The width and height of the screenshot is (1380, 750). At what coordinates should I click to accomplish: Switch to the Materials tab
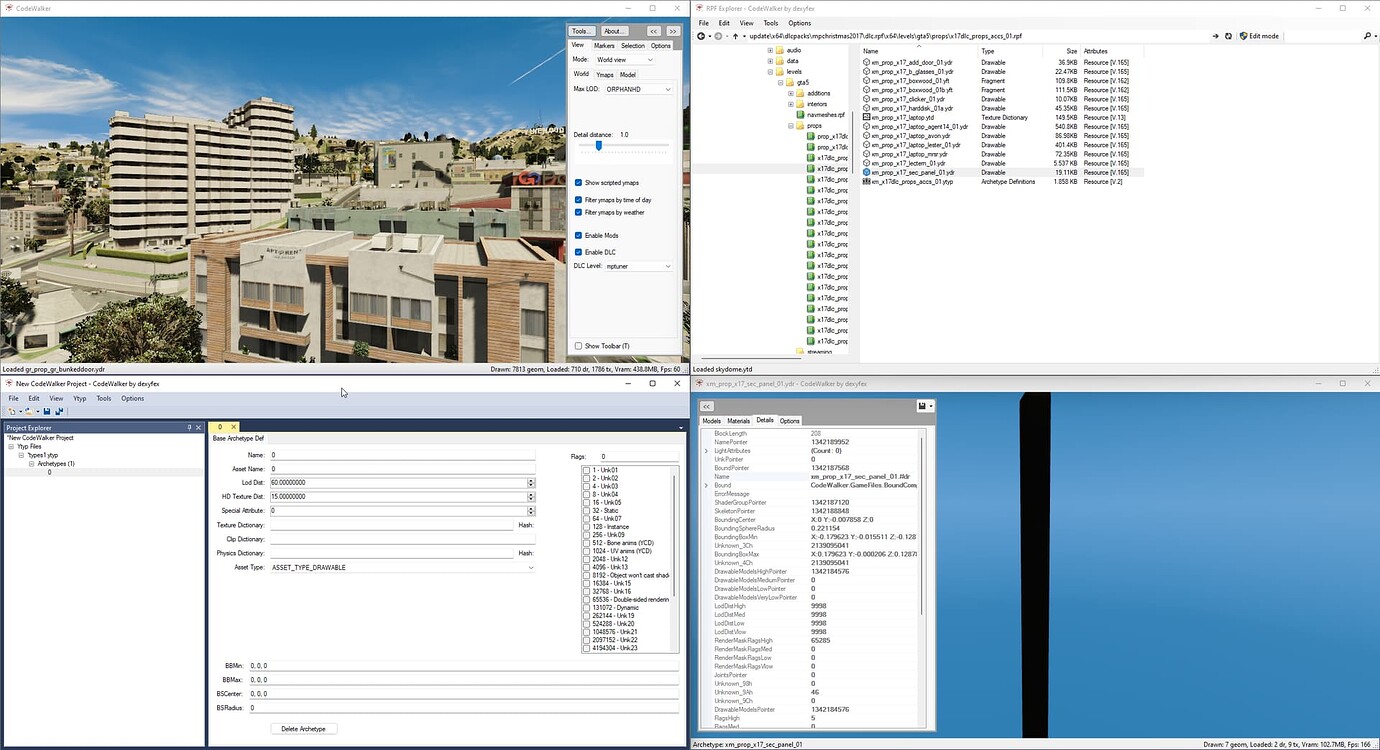click(x=738, y=420)
